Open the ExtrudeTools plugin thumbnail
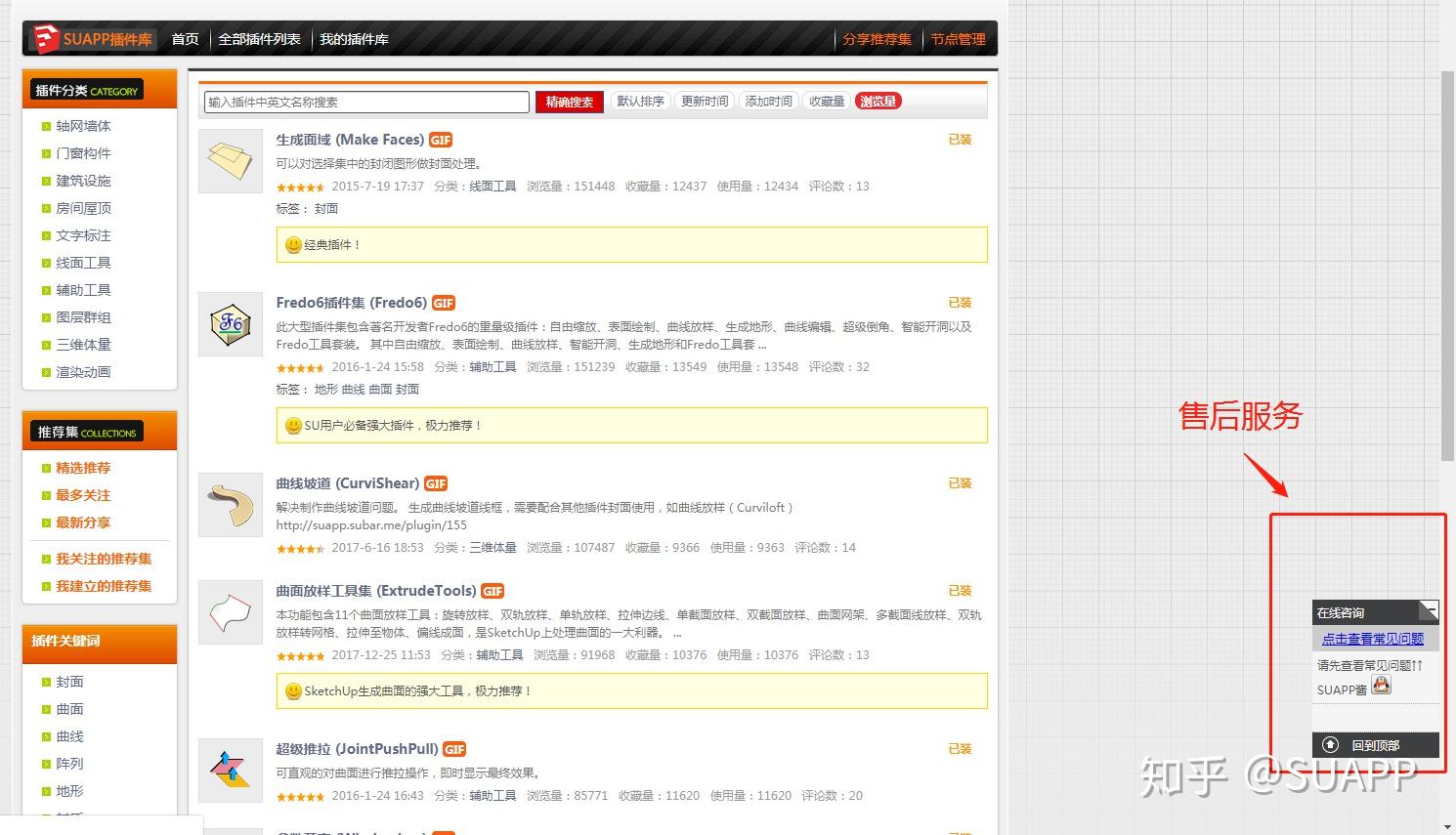 (231, 612)
